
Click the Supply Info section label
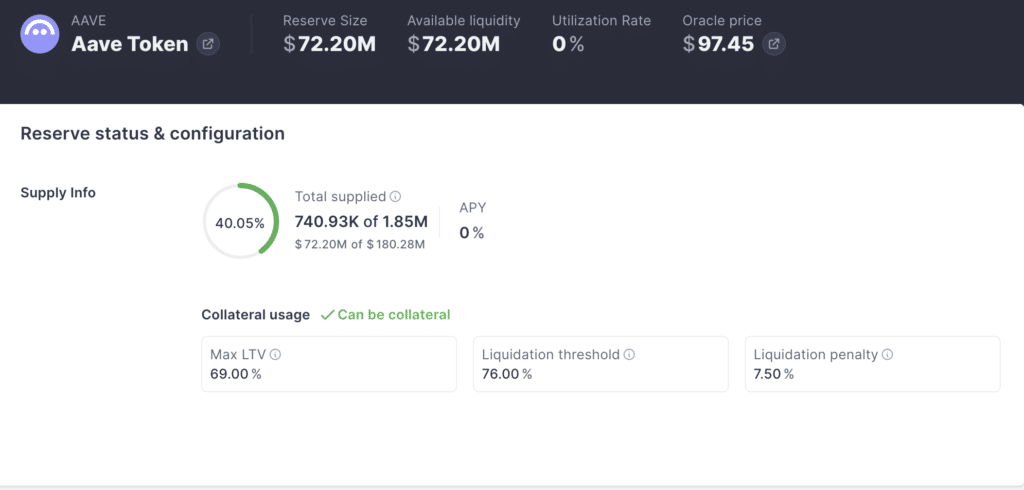[x=58, y=192]
